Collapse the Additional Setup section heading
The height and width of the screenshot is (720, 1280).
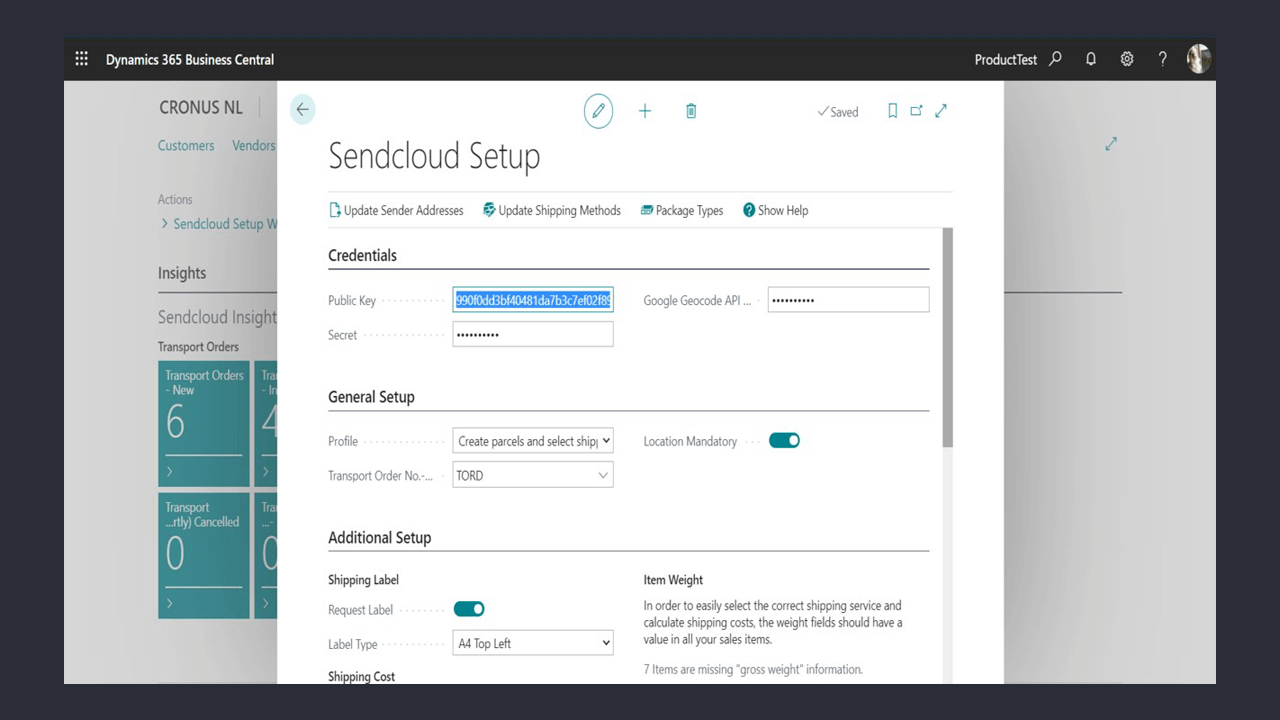[380, 538]
